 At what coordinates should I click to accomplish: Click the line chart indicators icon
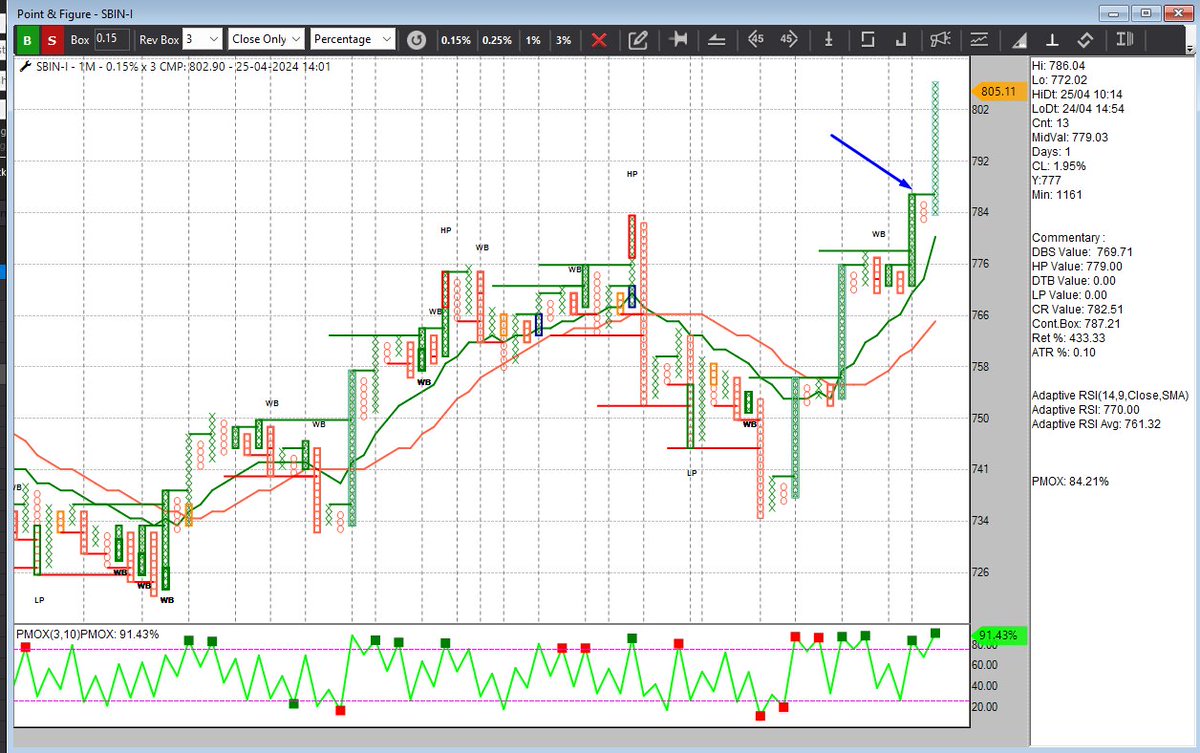[x=978, y=40]
